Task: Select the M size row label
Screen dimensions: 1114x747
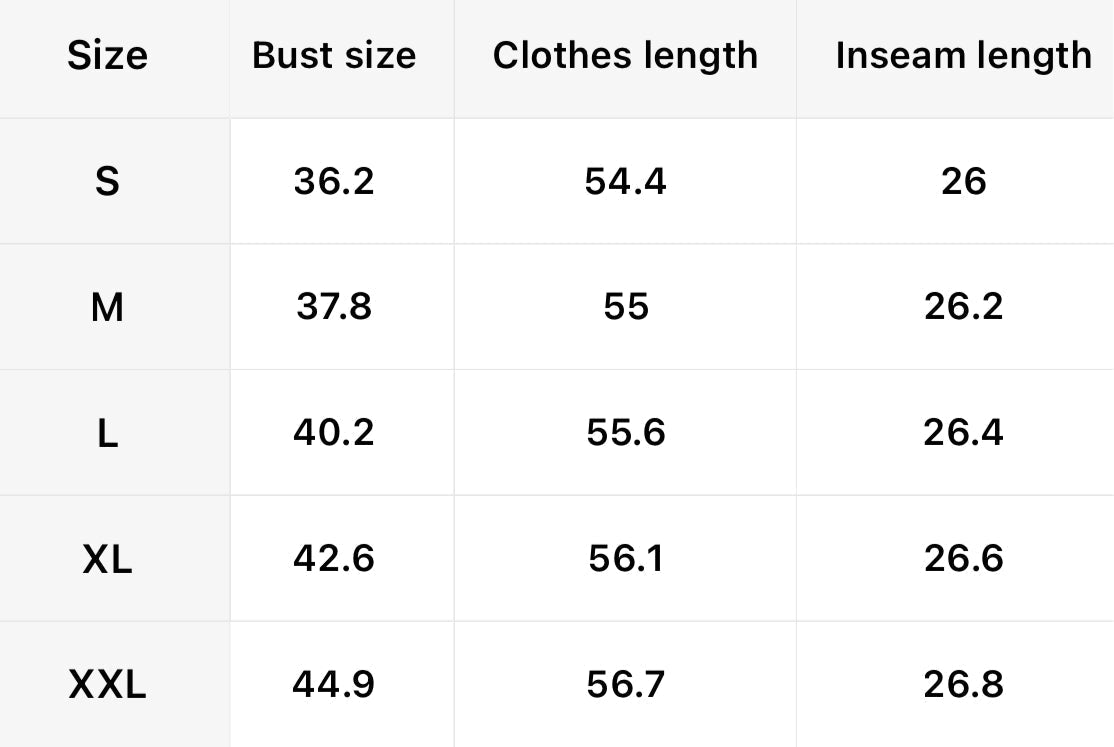Action: [107, 307]
